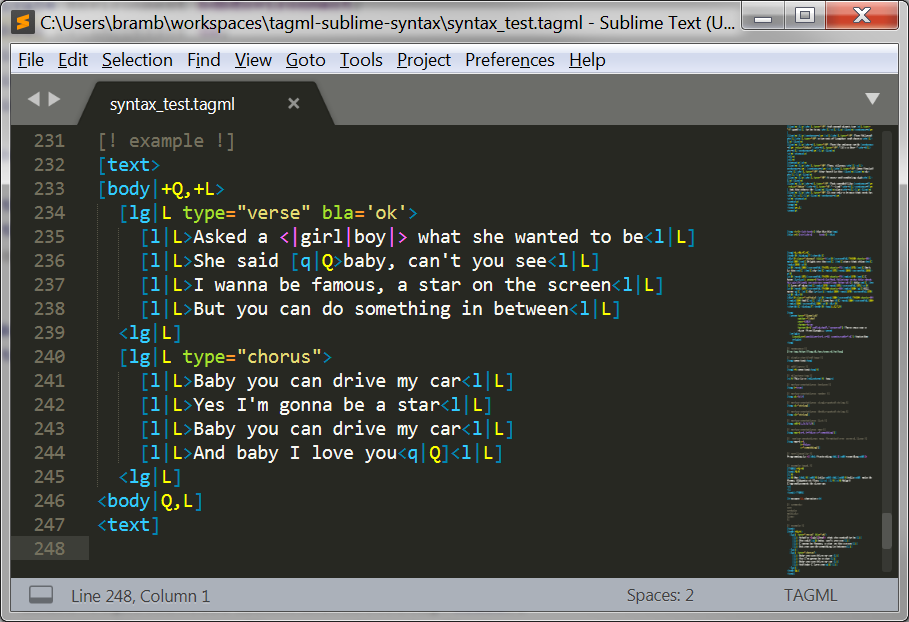
Task: Open the File menu
Action: tap(31, 60)
